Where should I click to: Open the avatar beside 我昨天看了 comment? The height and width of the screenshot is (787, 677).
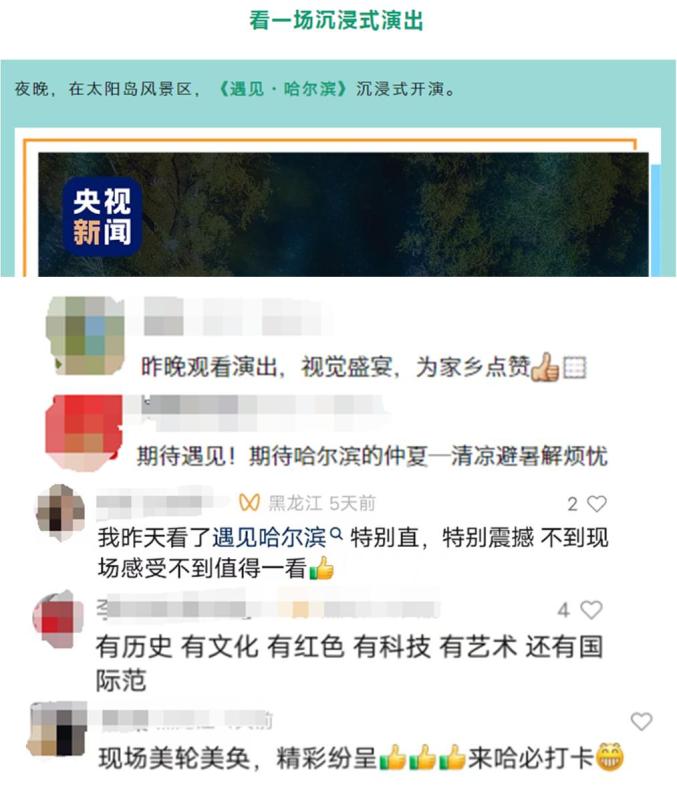(61, 512)
